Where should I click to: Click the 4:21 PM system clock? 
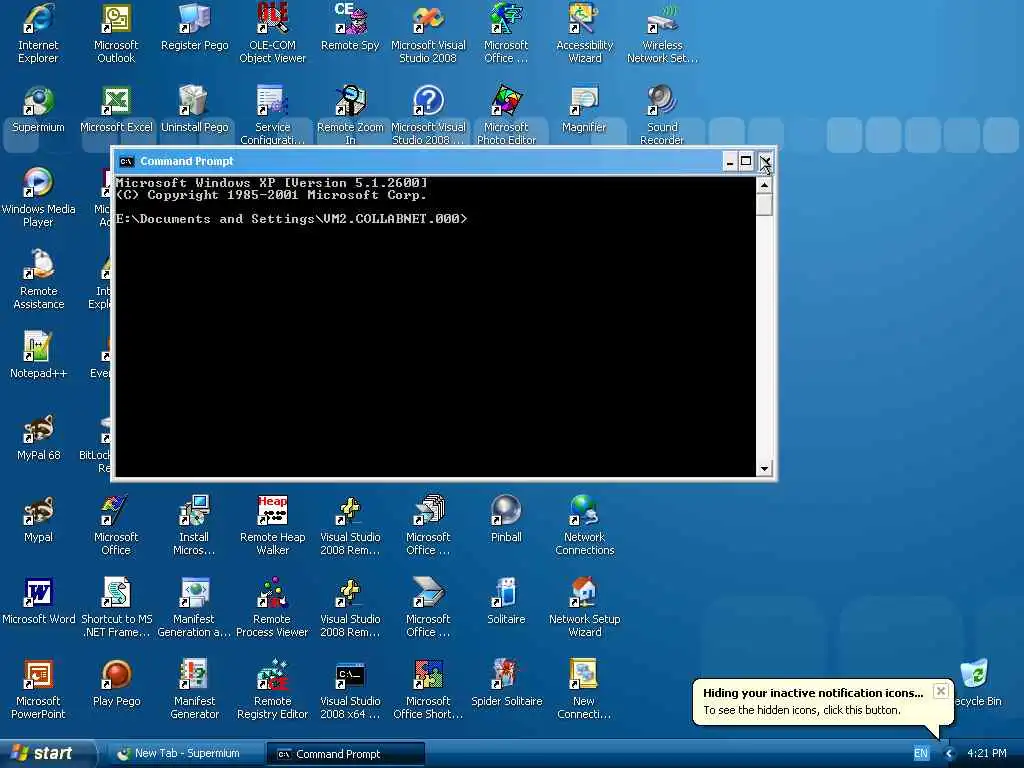987,753
